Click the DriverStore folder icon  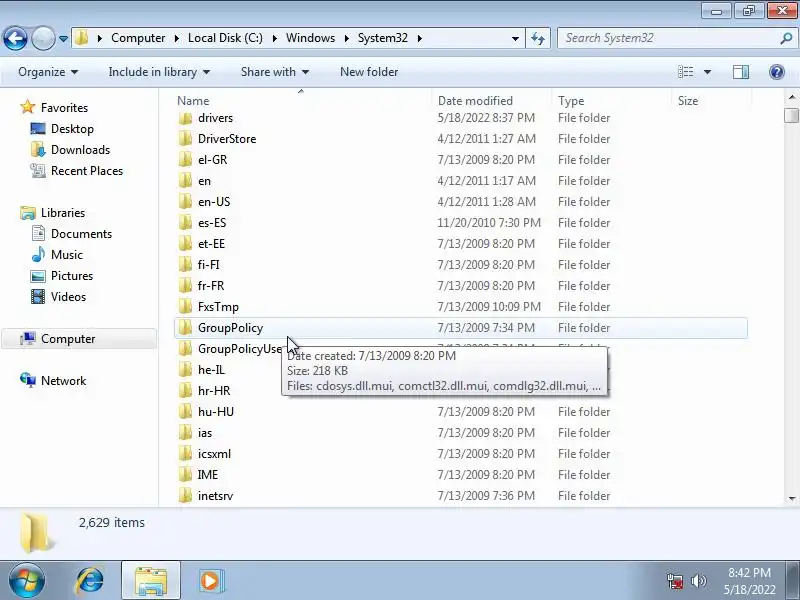coord(186,139)
